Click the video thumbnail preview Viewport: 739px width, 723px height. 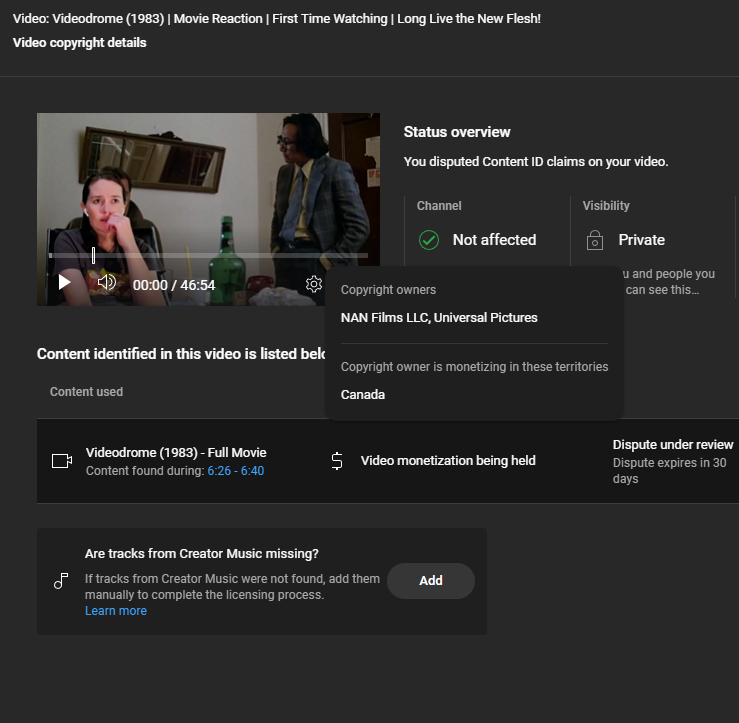(208, 209)
